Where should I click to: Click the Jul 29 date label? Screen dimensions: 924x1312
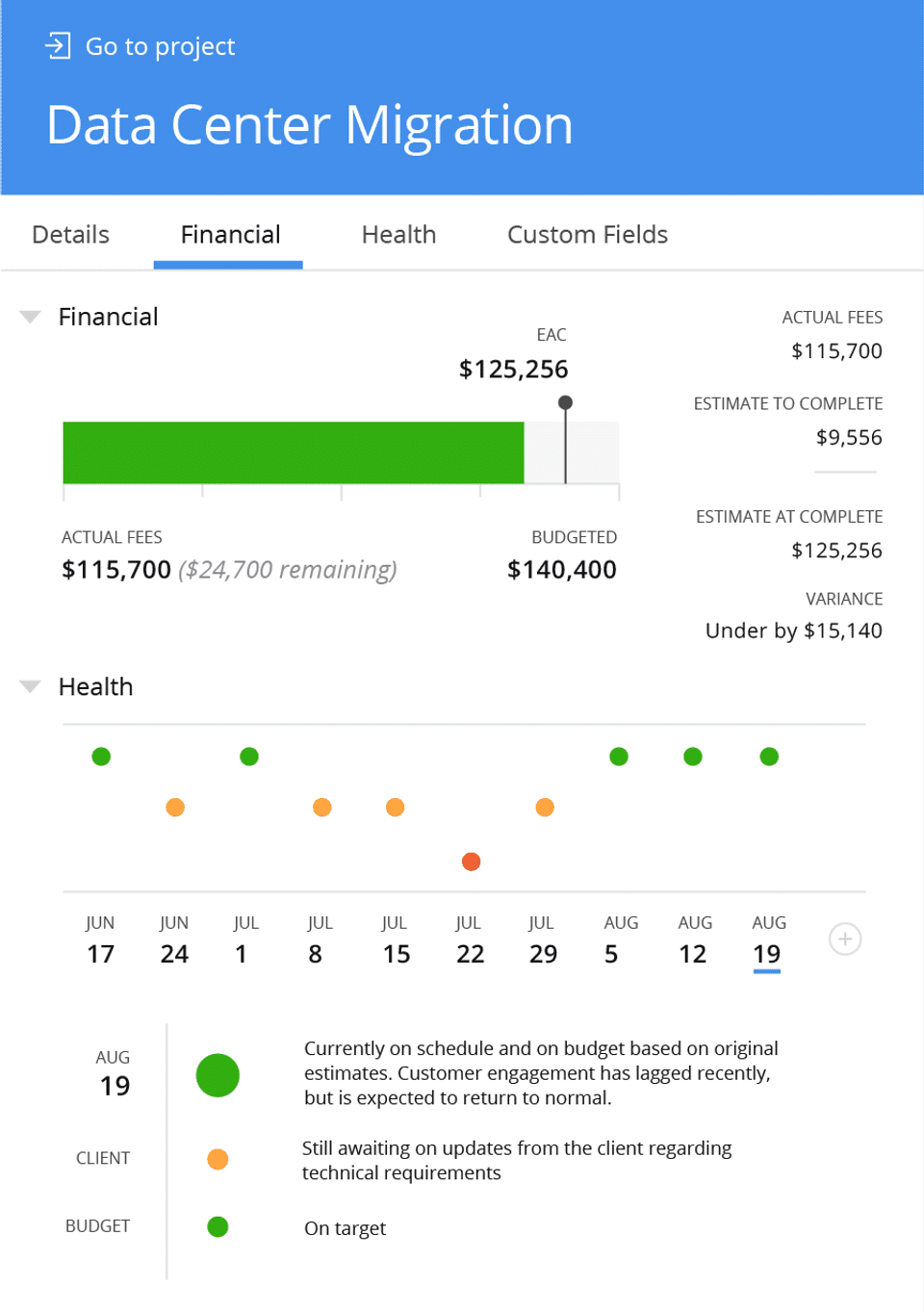(x=543, y=940)
